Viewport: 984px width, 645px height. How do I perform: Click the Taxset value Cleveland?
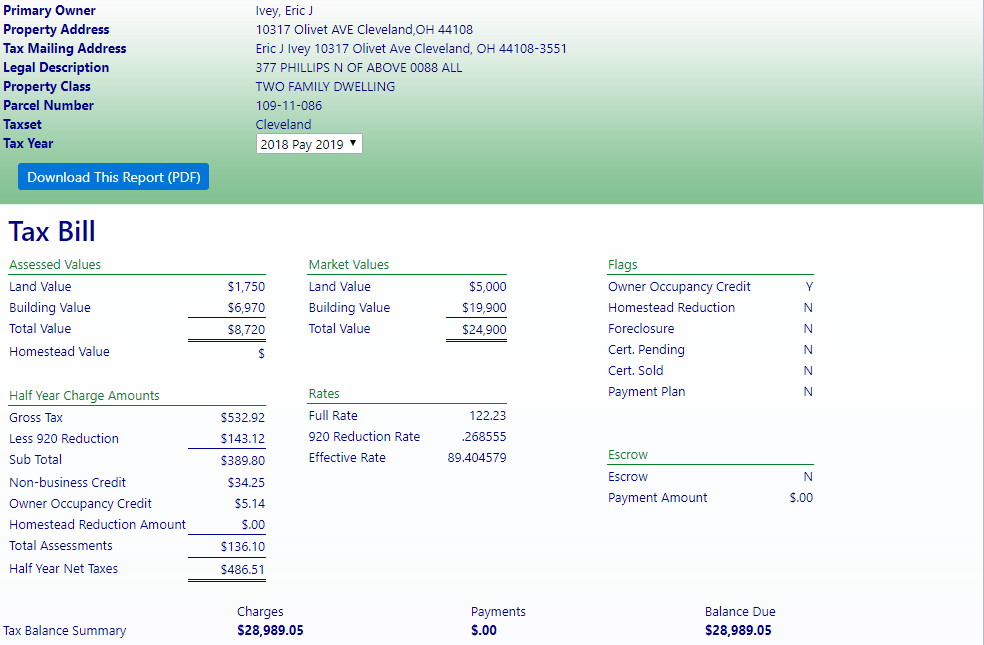[283, 125]
